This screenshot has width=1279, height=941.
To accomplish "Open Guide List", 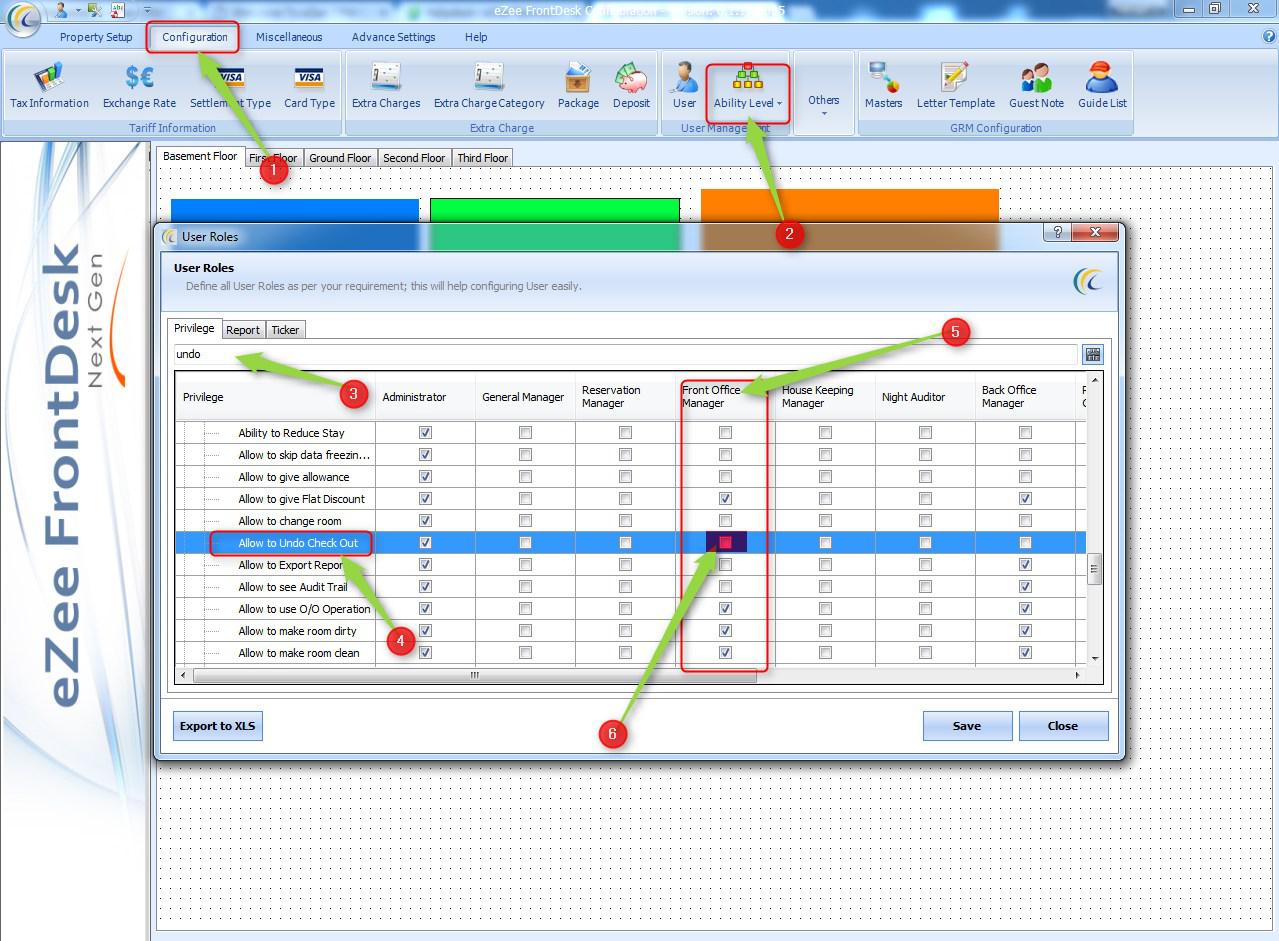I will [1102, 87].
